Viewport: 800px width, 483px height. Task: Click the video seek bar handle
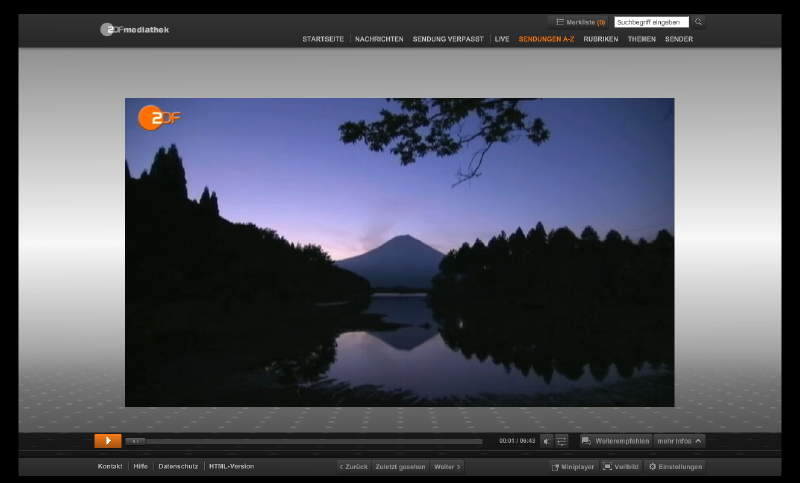click(x=136, y=441)
